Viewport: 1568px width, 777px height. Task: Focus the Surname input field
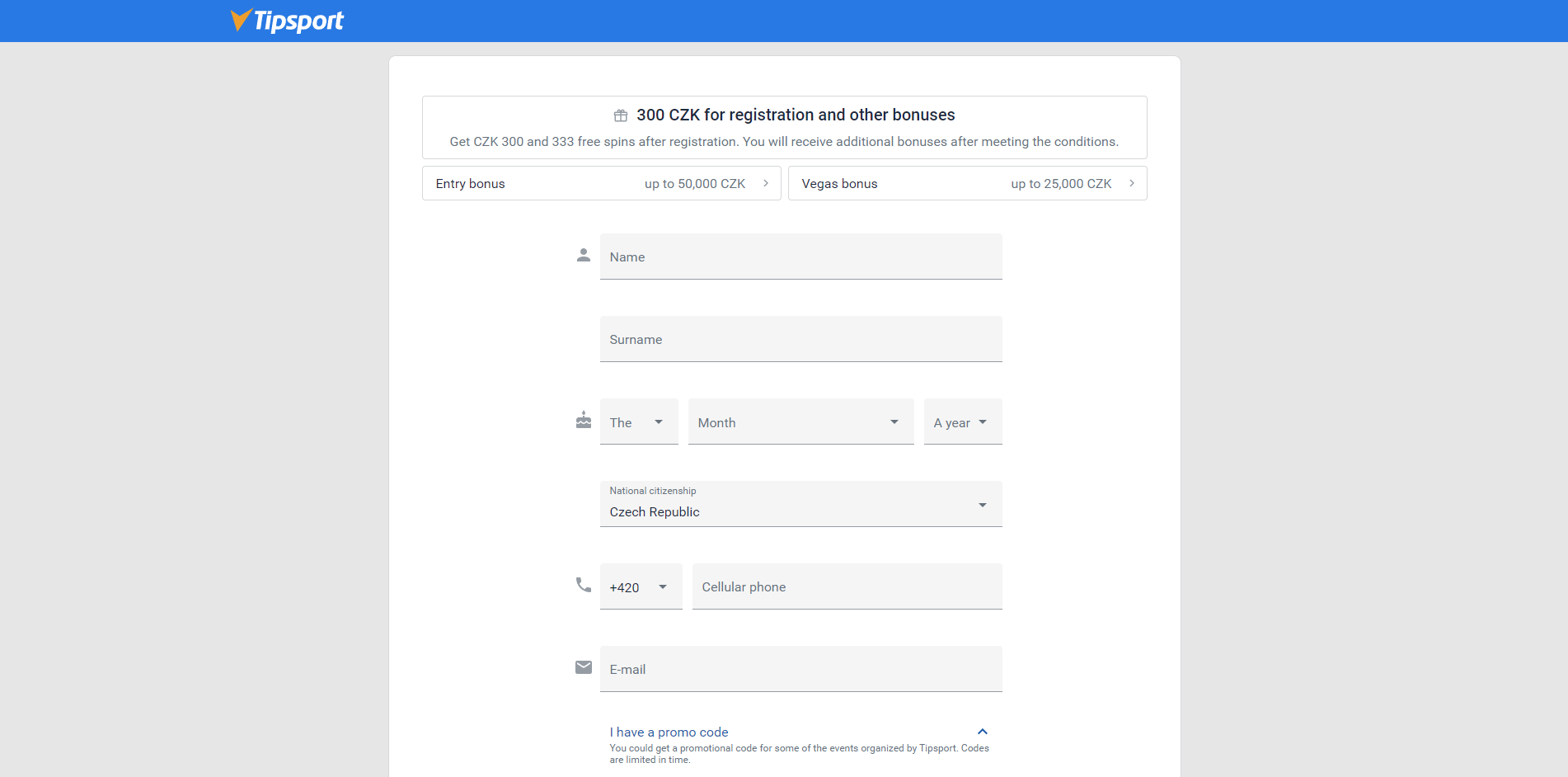(801, 339)
